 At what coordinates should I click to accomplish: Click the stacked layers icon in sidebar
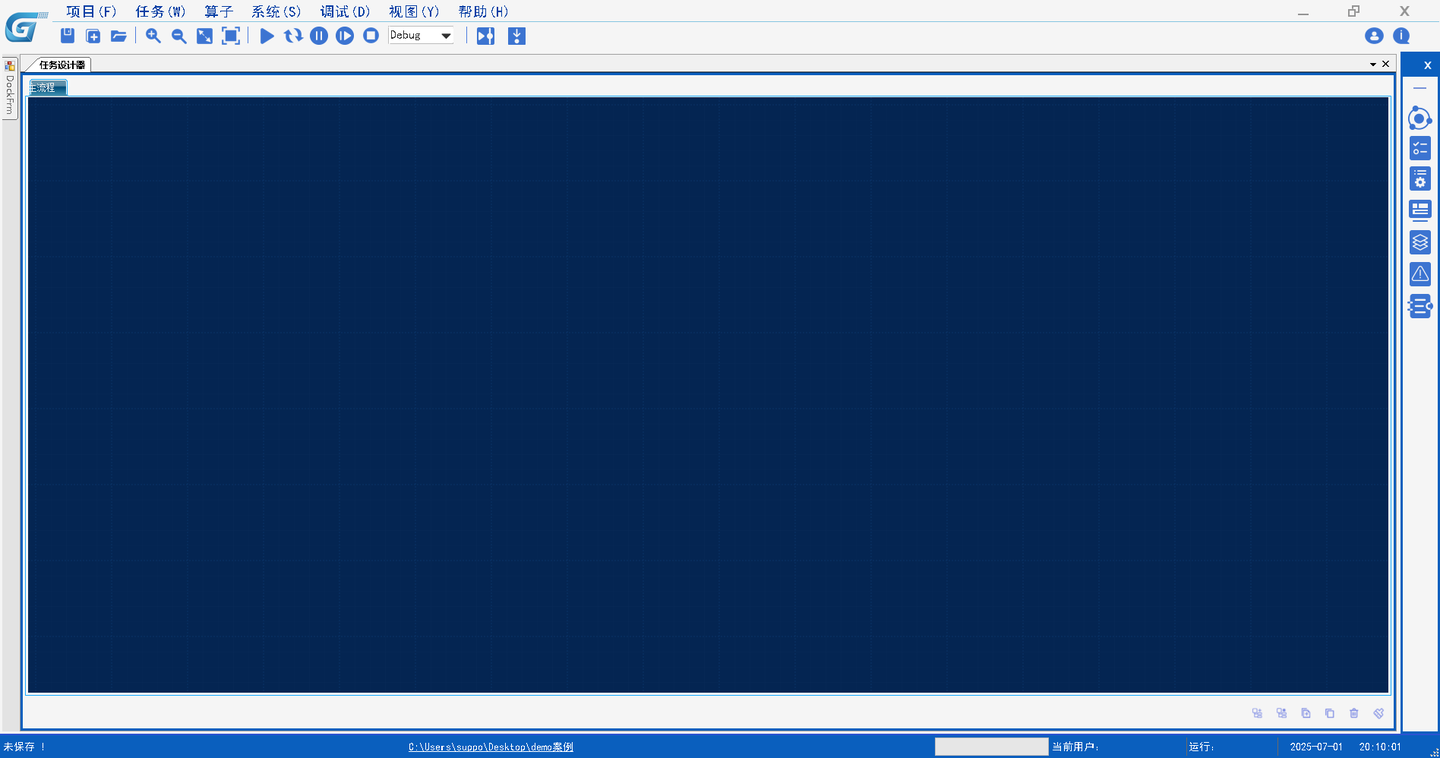pos(1420,242)
